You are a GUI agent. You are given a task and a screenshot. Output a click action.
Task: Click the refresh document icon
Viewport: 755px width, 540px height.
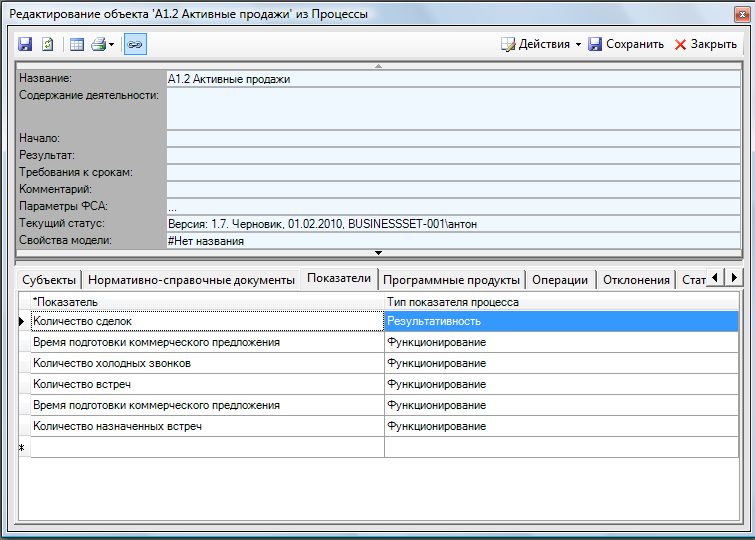[47, 44]
